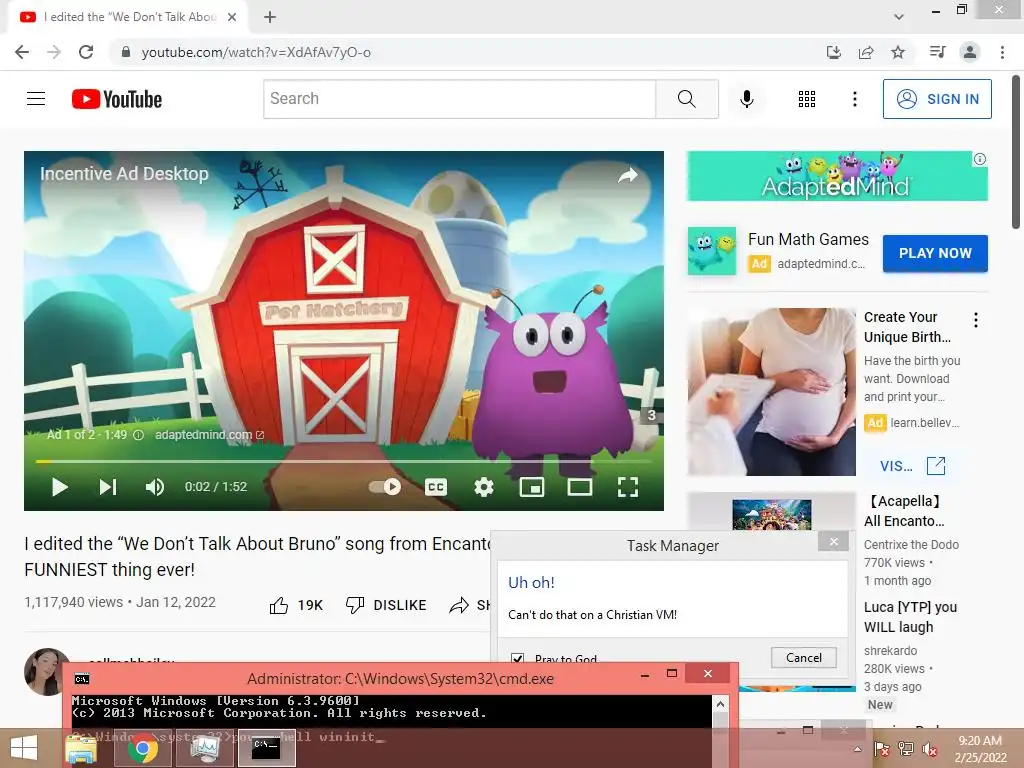
Task: Open volume tray speaker icon
Action: 929,749
